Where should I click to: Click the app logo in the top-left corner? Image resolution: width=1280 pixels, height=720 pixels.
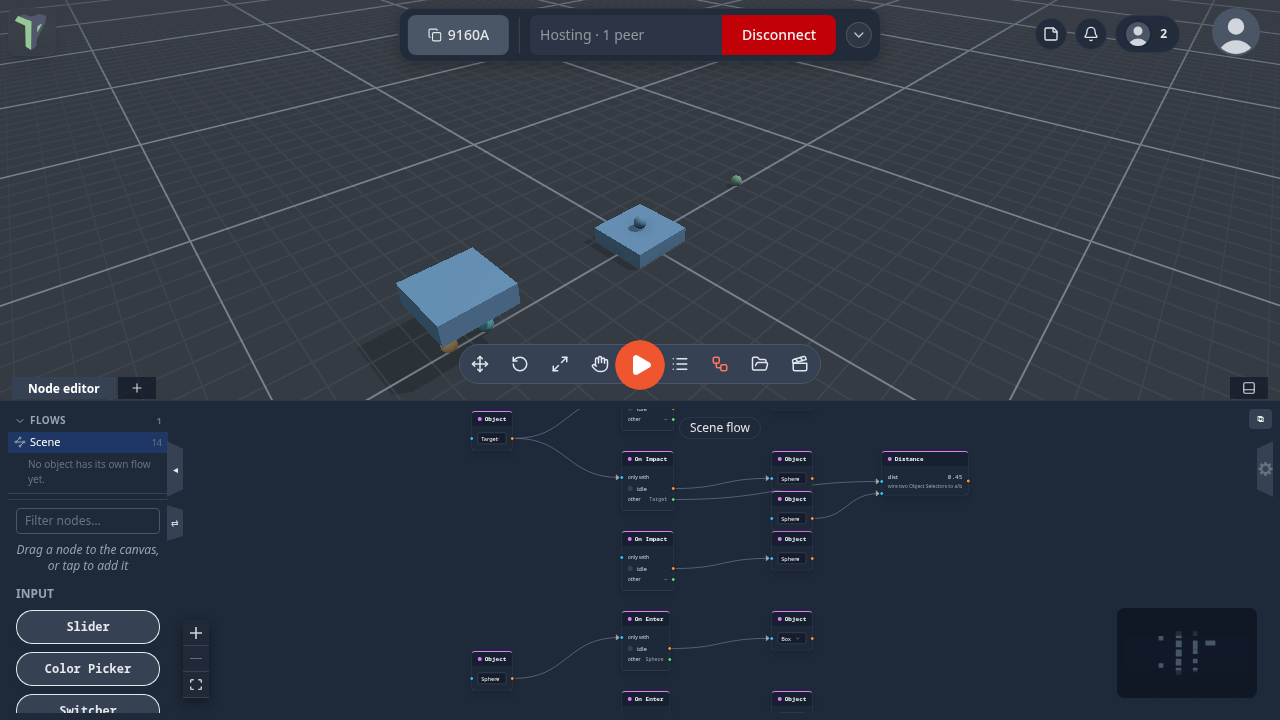click(30, 32)
